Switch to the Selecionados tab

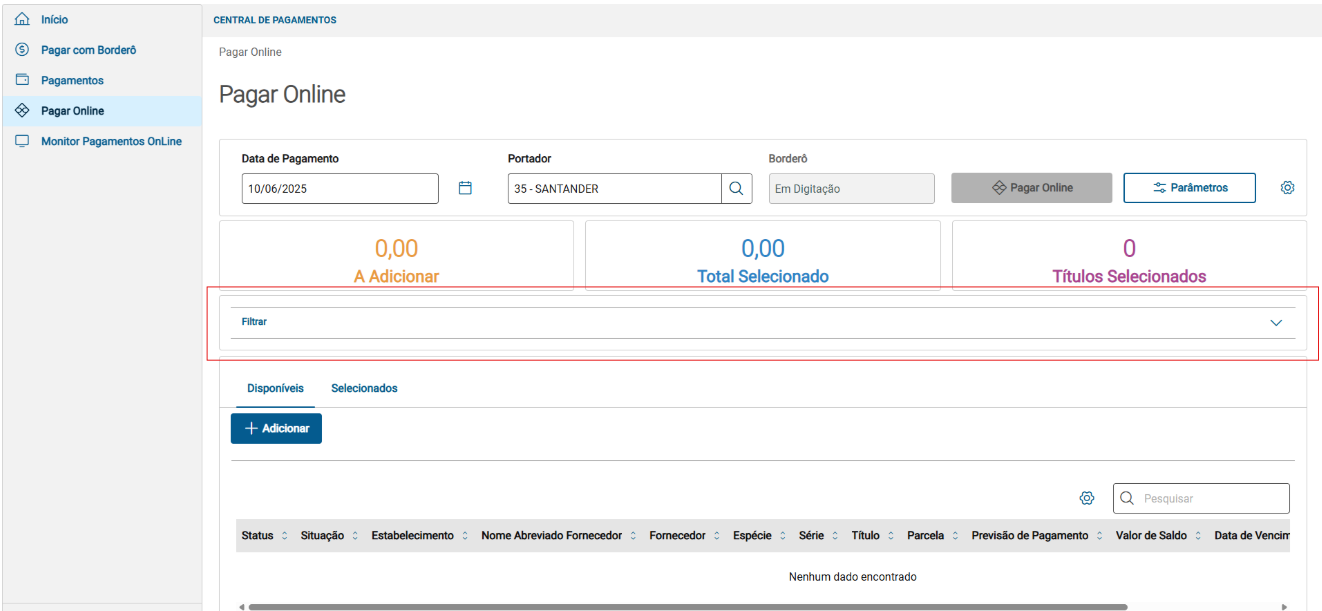coord(364,388)
